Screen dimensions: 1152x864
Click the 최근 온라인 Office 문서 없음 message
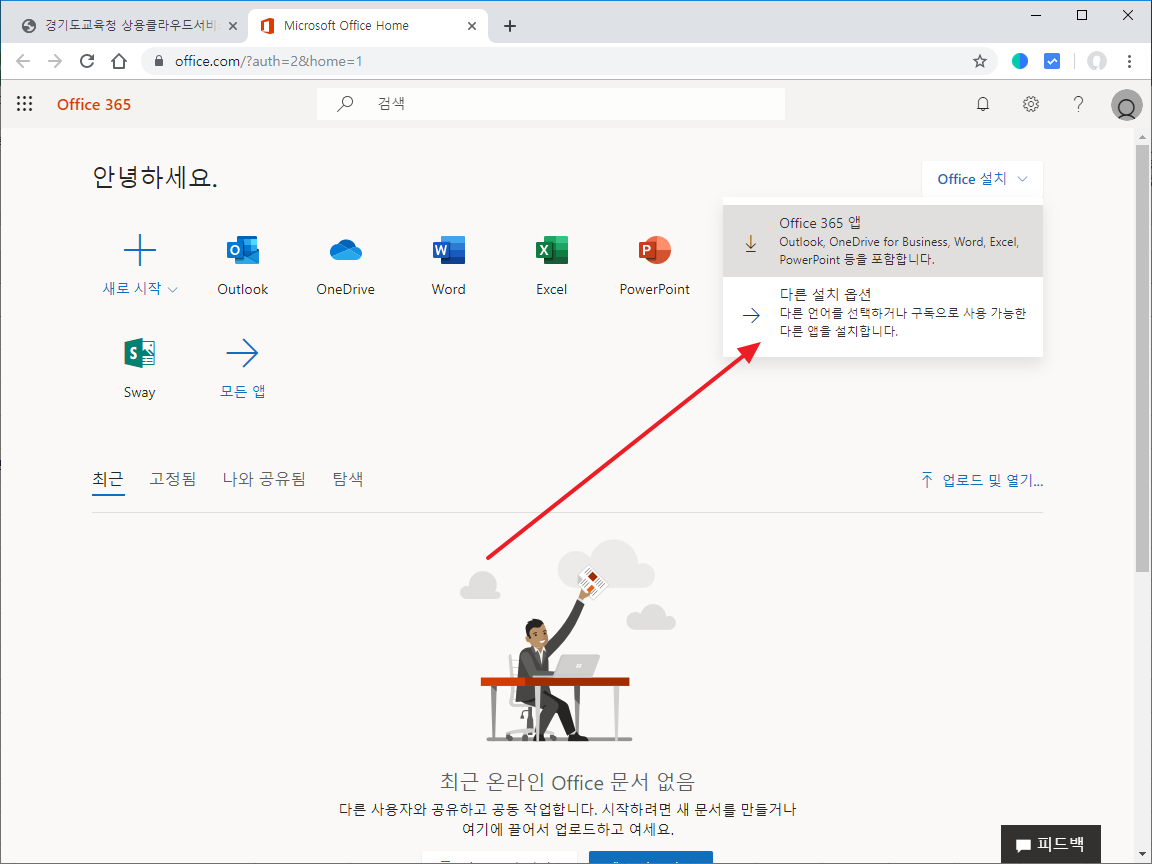pyautogui.click(x=567, y=781)
